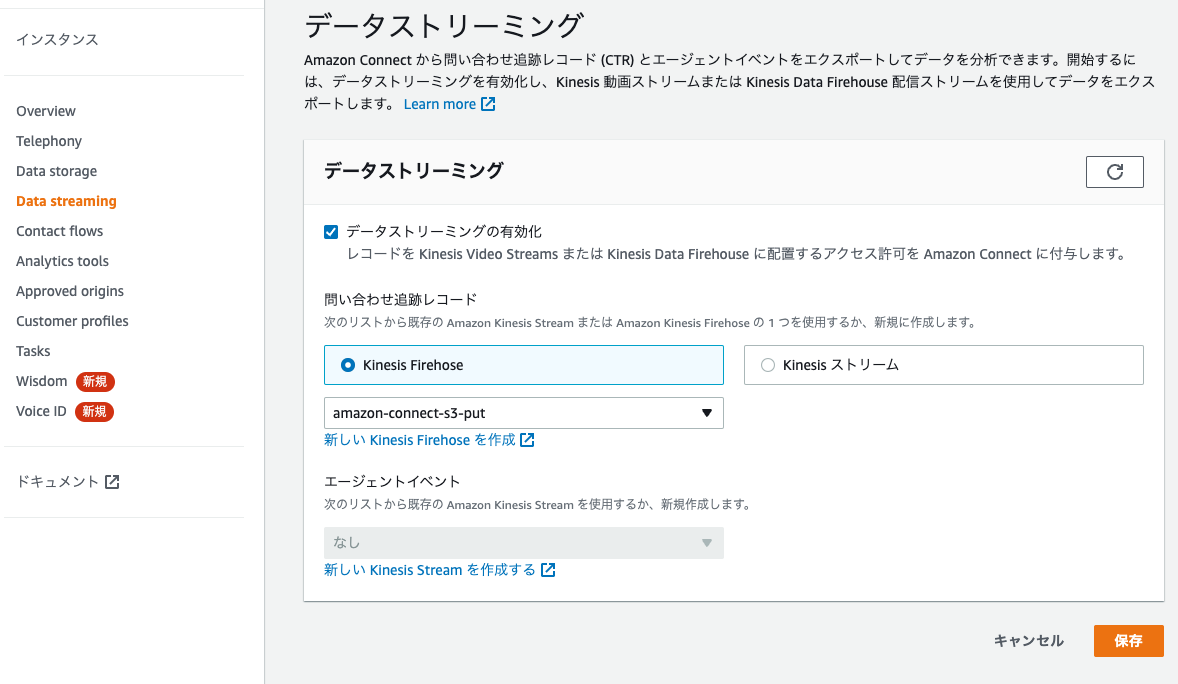
Task: Click 新しい Kinesis Firehose を作成 link
Action: [x=420, y=440]
